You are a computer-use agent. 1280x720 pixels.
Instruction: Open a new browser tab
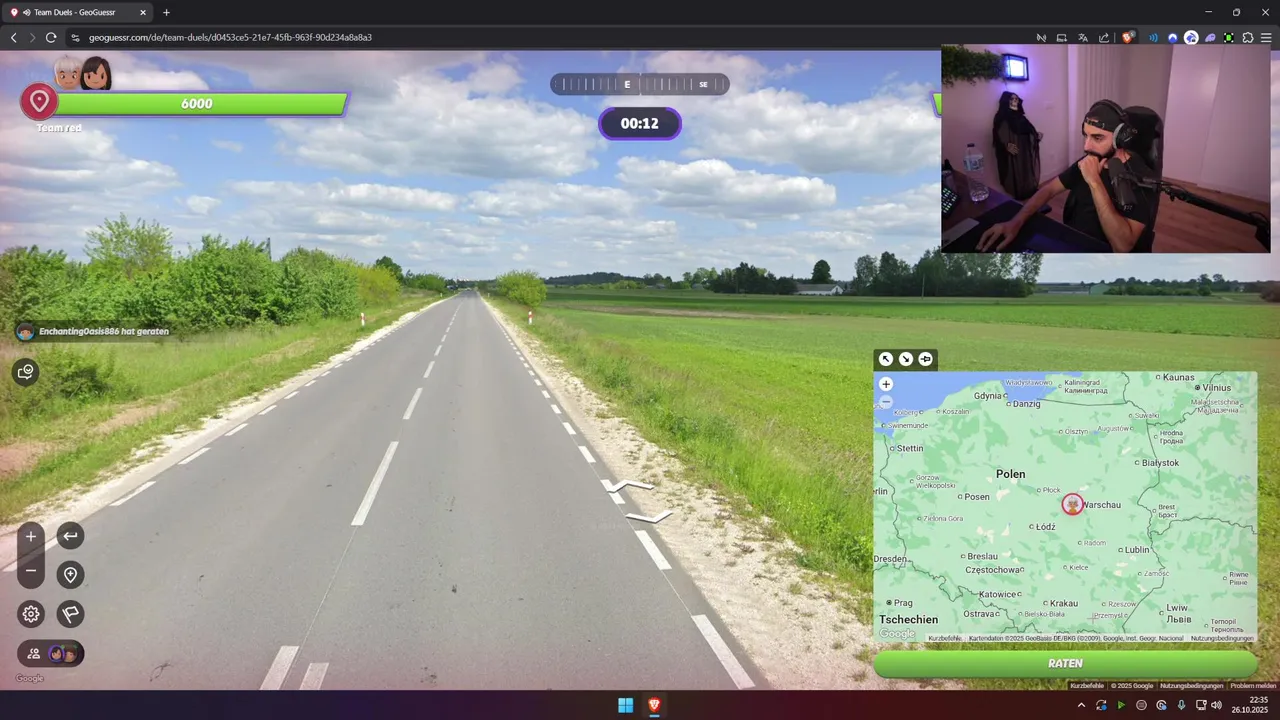166,12
